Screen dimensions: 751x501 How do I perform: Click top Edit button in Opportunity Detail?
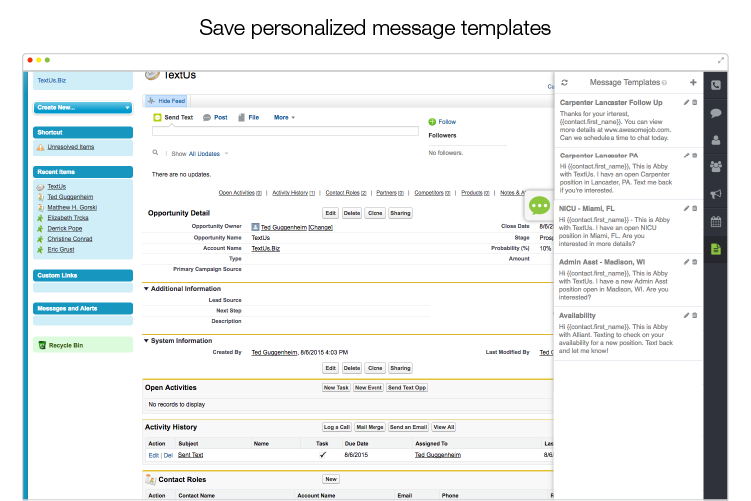330,213
